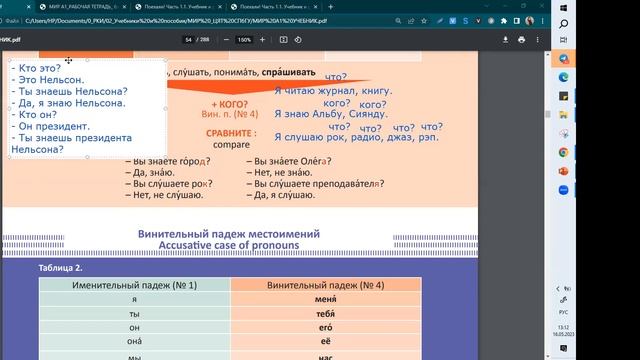Open Zoom from the taskbar
Image resolution: width=640 pixels, height=360 pixels.
click(x=564, y=190)
